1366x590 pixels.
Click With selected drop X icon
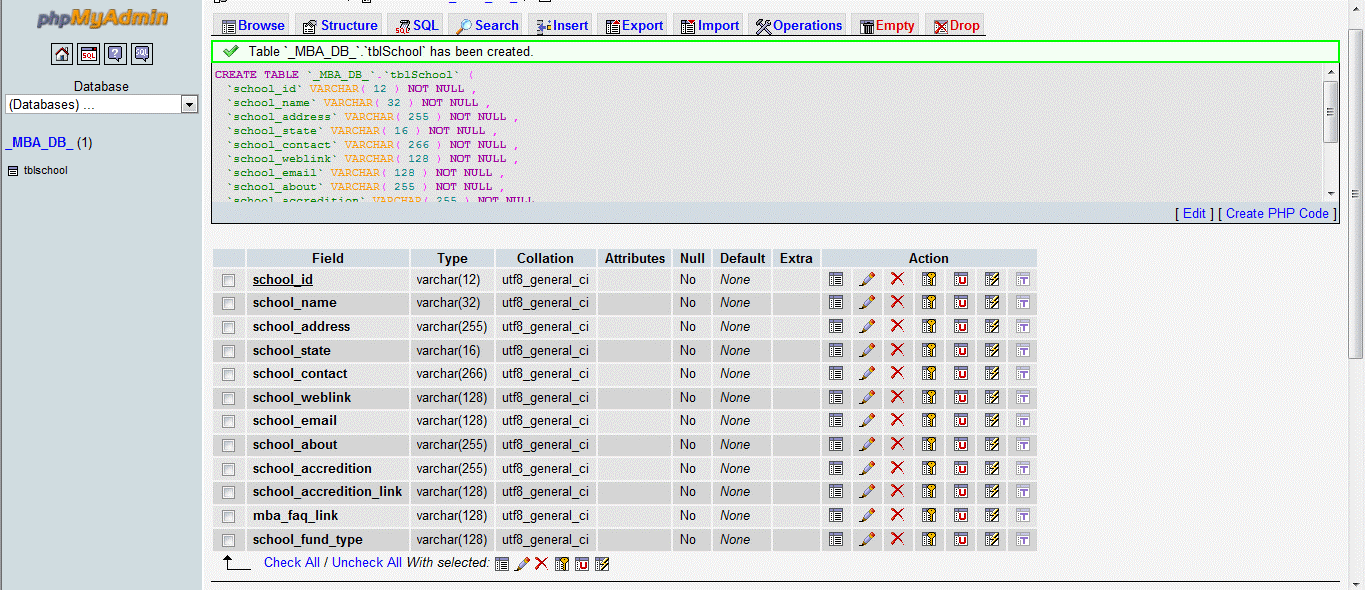point(541,564)
